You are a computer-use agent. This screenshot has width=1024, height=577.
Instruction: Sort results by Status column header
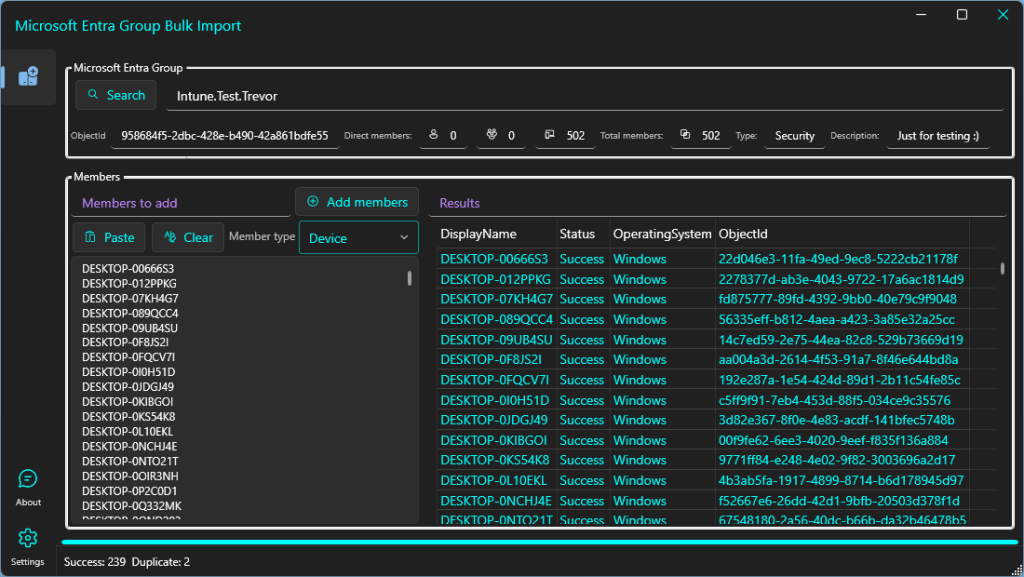point(577,234)
